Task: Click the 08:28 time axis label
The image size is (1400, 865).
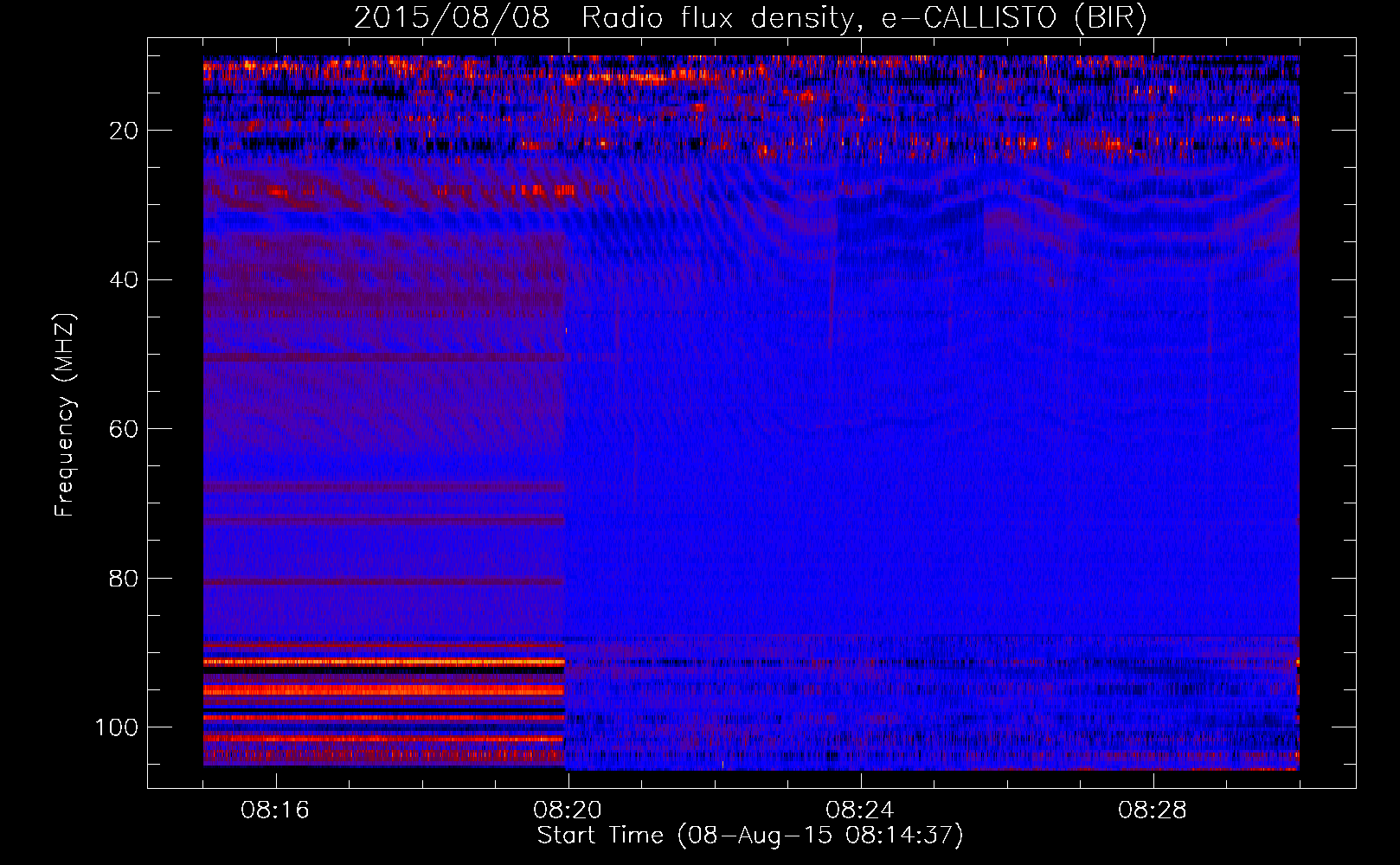Action: [1153, 811]
